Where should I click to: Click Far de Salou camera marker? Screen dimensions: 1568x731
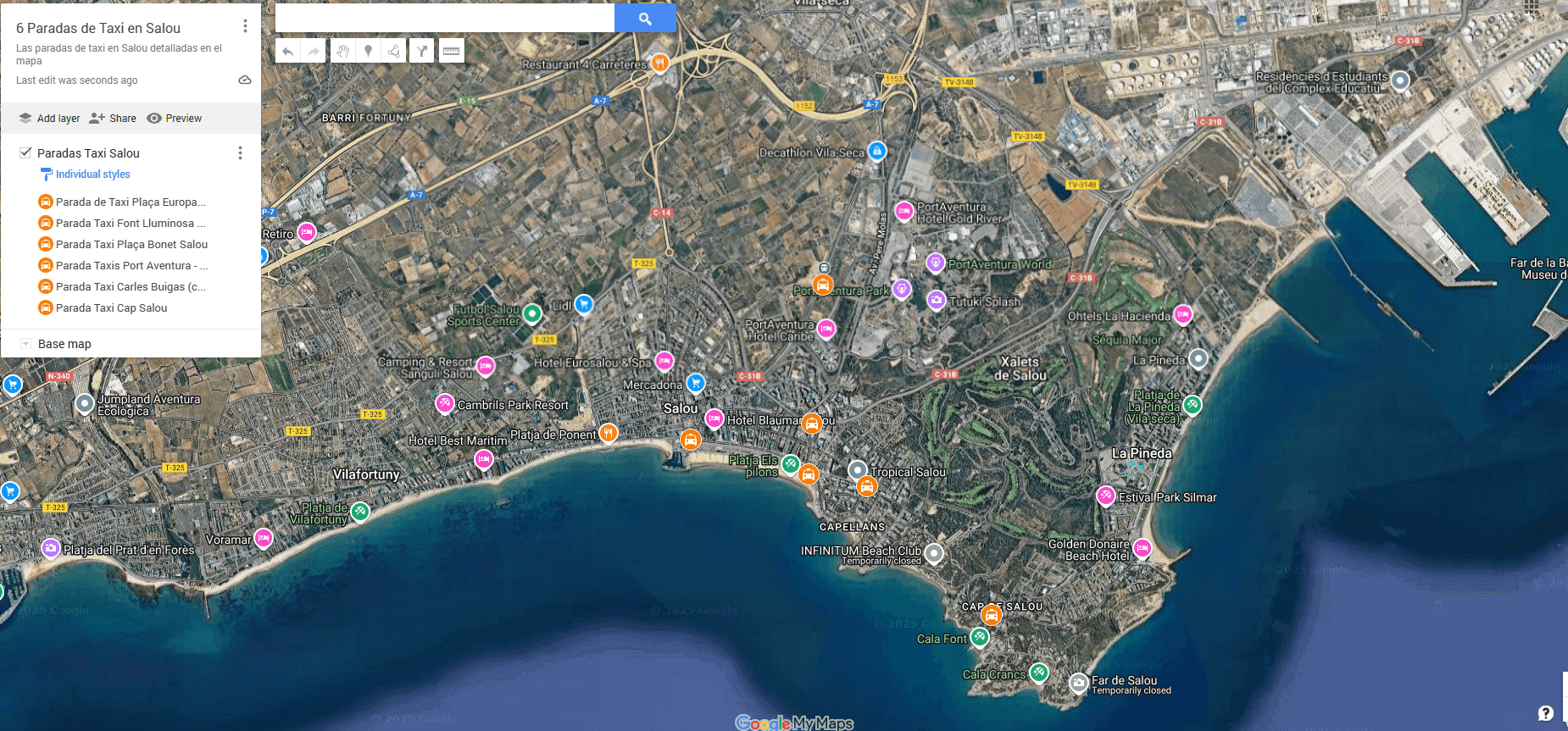click(1078, 682)
